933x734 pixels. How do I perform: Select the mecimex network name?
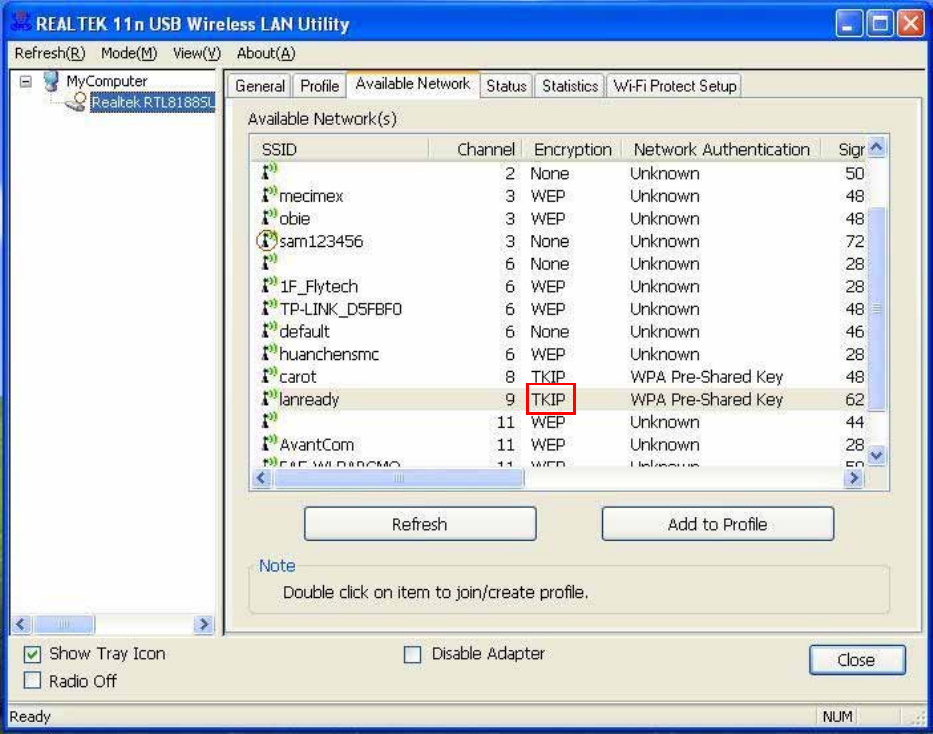pos(311,196)
